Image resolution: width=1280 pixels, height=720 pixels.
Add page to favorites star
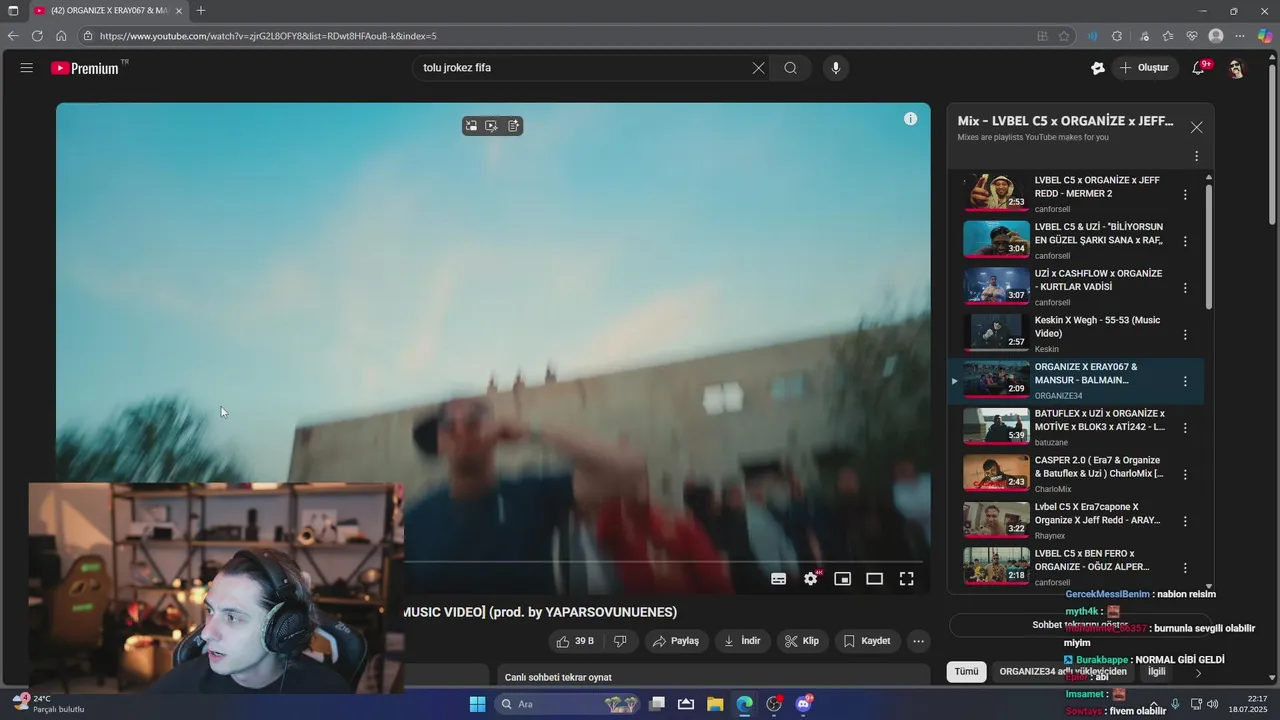click(1064, 36)
